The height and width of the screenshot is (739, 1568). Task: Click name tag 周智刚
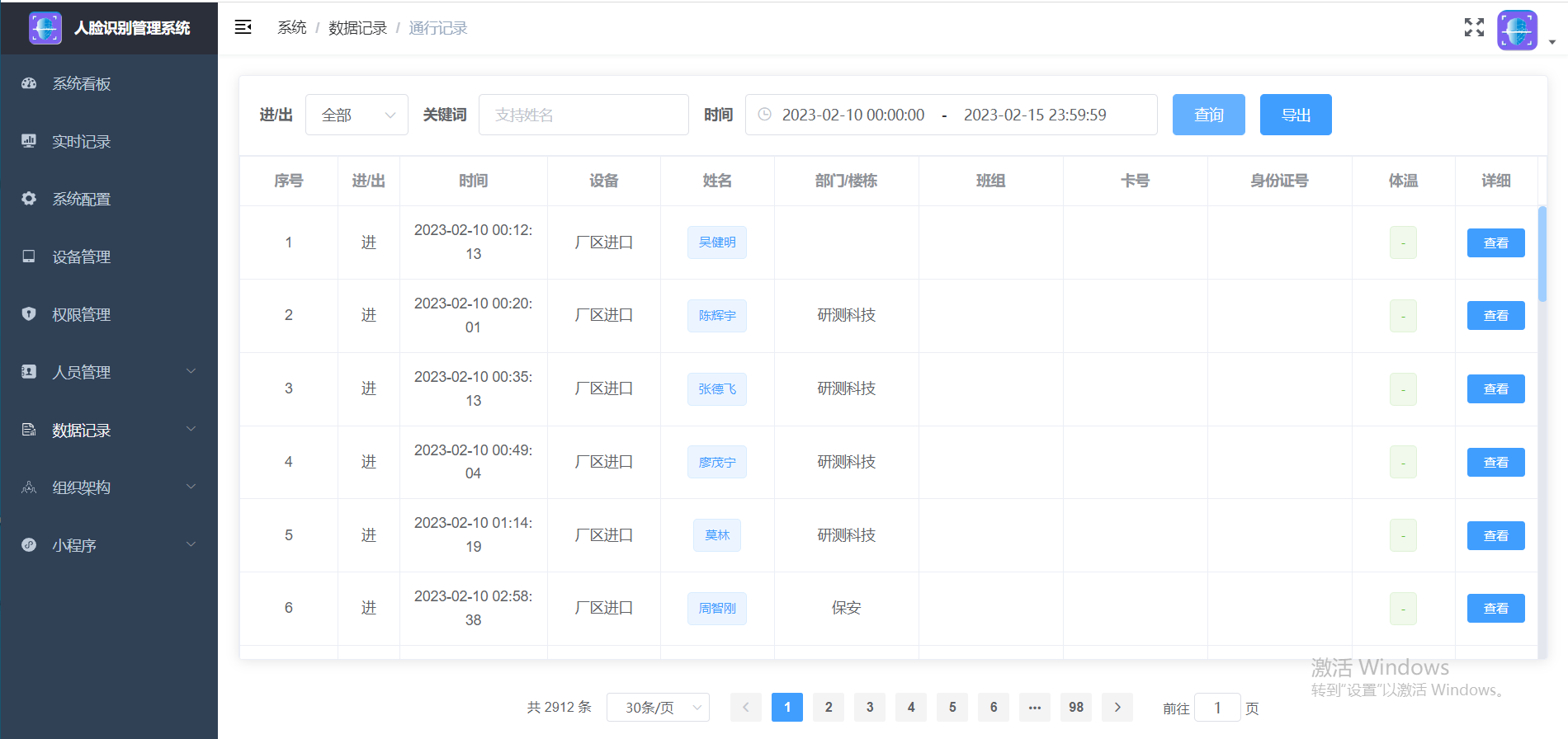[717, 609]
